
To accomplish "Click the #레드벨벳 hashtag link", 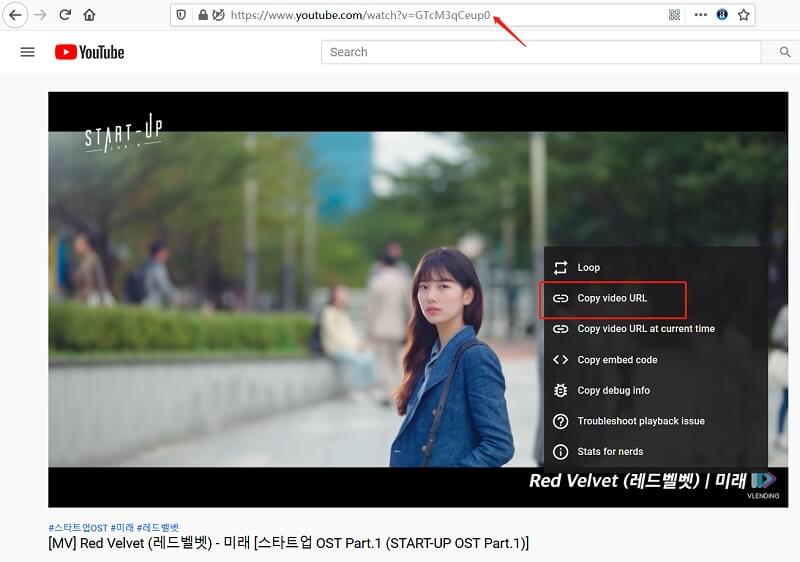I will 158,527.
